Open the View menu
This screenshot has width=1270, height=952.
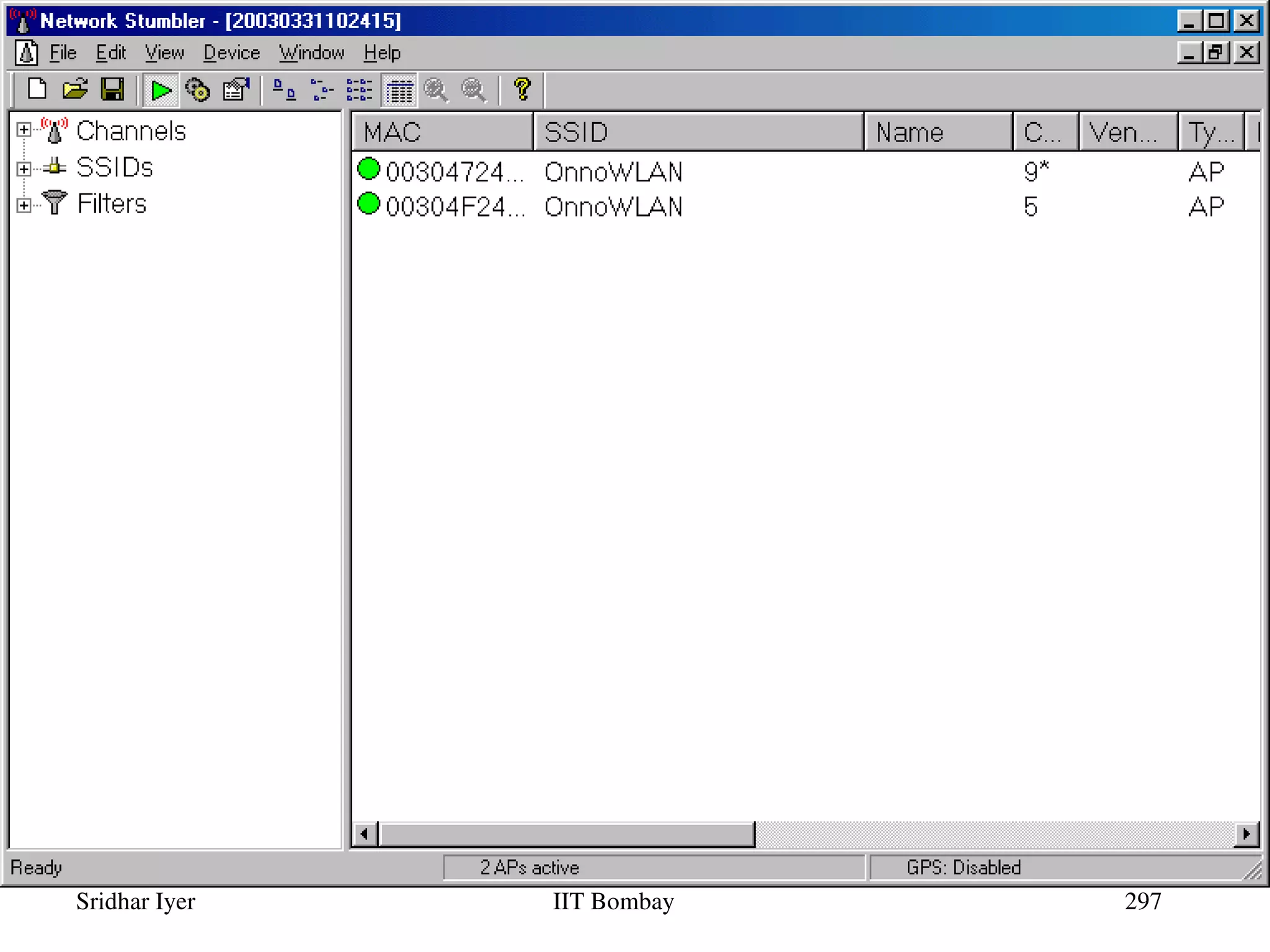pyautogui.click(x=164, y=53)
